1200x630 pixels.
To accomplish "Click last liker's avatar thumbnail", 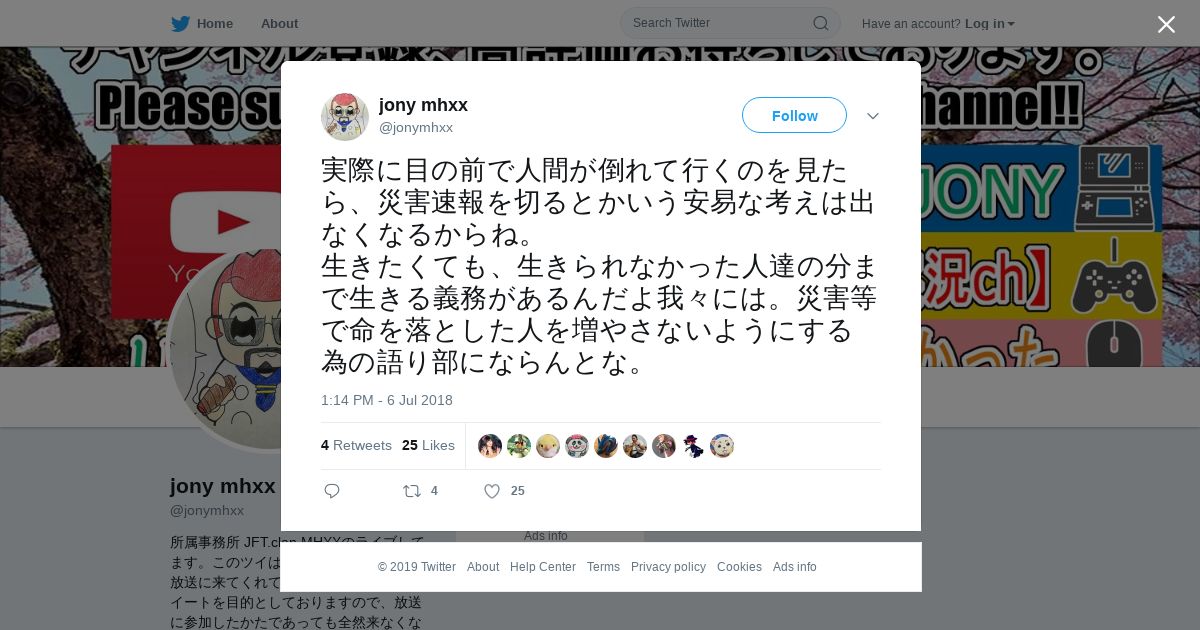I will point(722,446).
